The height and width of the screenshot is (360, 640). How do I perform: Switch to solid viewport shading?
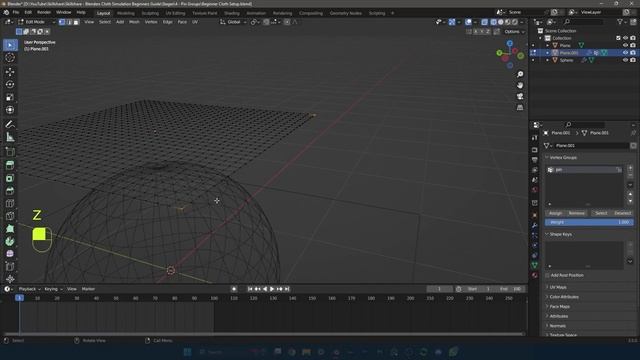tap(501, 22)
